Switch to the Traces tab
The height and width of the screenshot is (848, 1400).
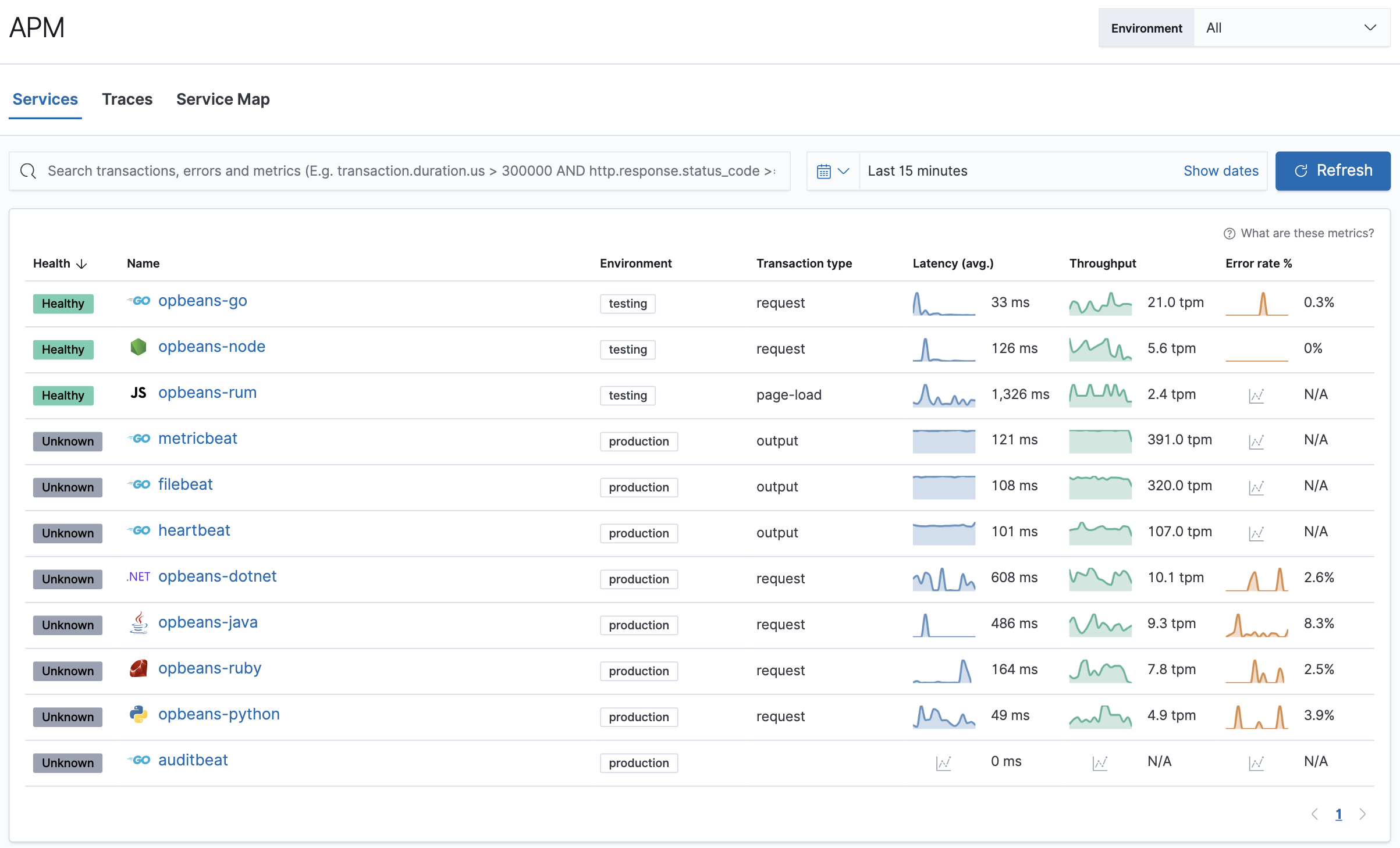pyautogui.click(x=127, y=99)
